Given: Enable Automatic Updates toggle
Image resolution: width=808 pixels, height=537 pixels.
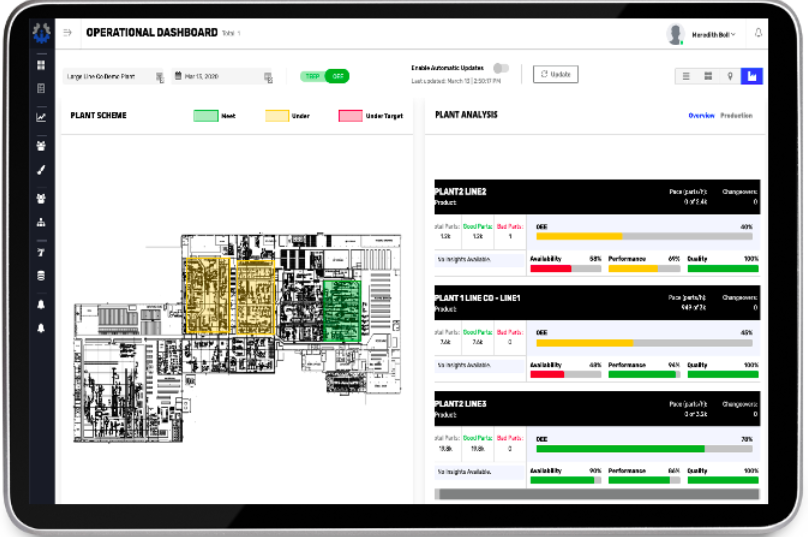Looking at the screenshot, I should click(x=501, y=68).
